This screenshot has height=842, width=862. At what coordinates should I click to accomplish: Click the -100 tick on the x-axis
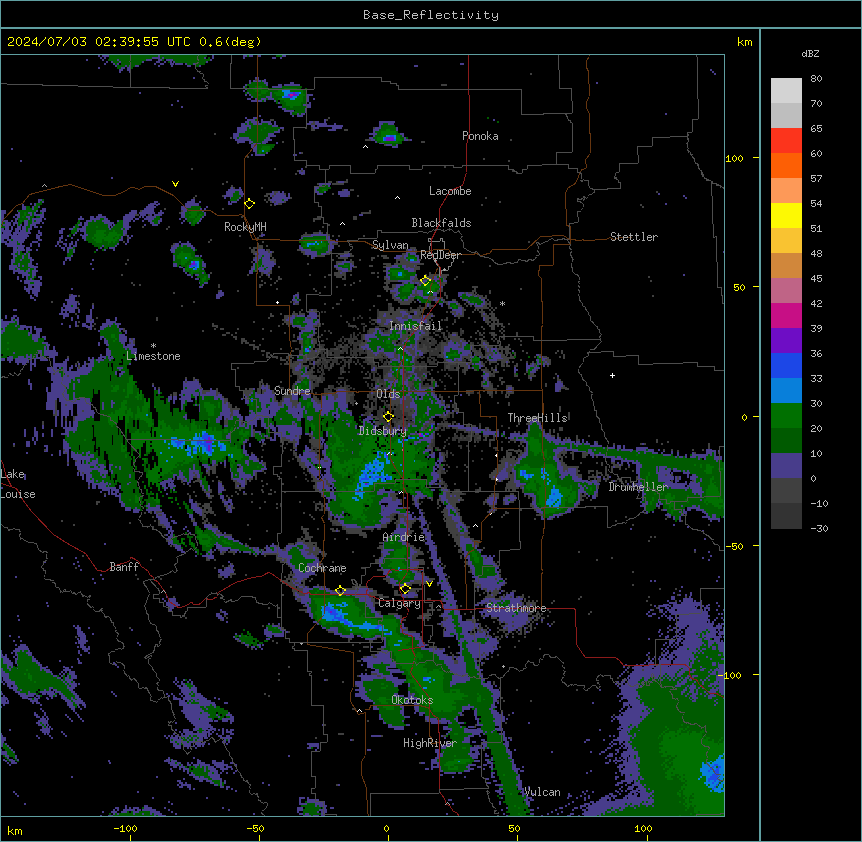125,828
